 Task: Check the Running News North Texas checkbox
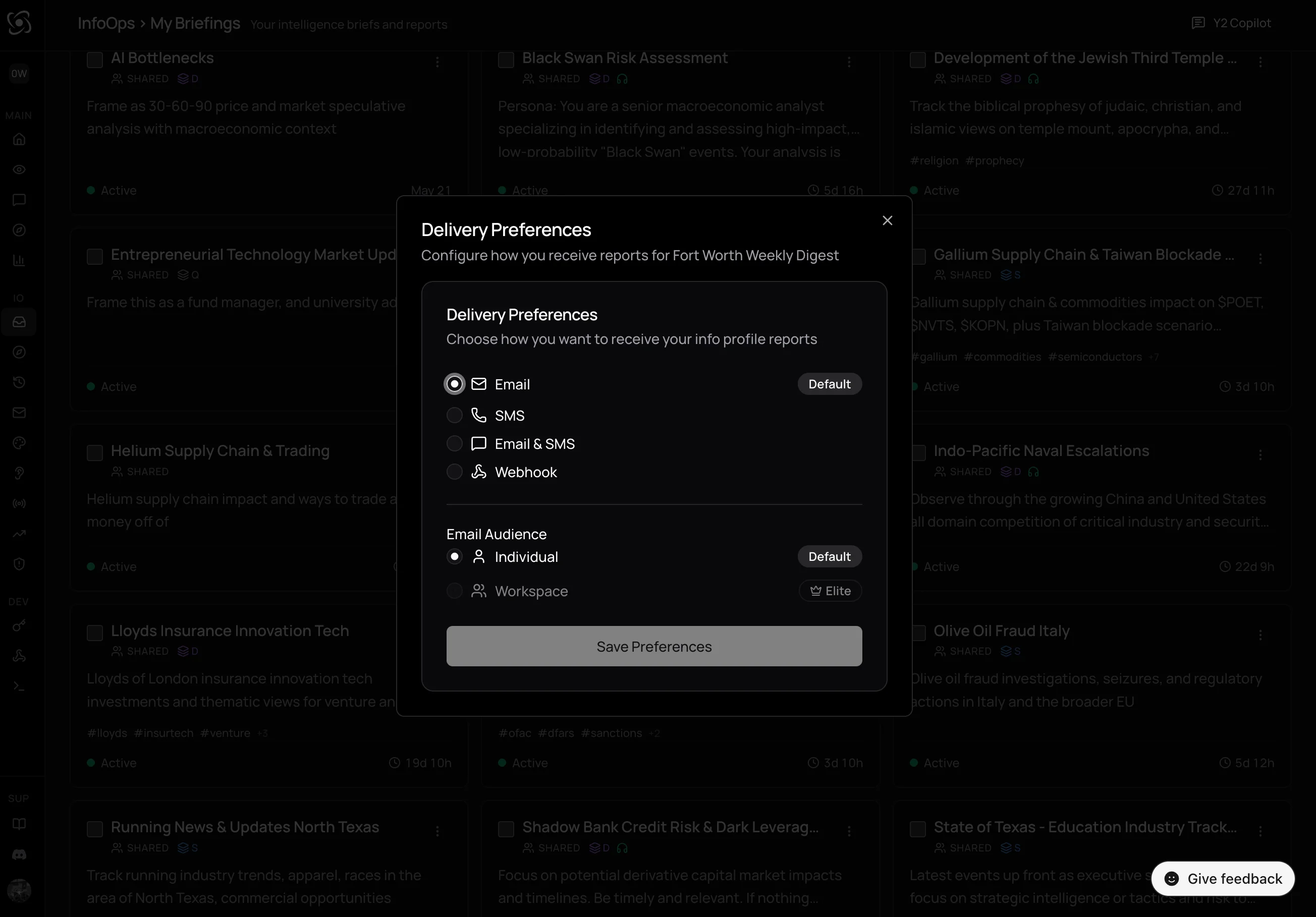click(x=94, y=829)
